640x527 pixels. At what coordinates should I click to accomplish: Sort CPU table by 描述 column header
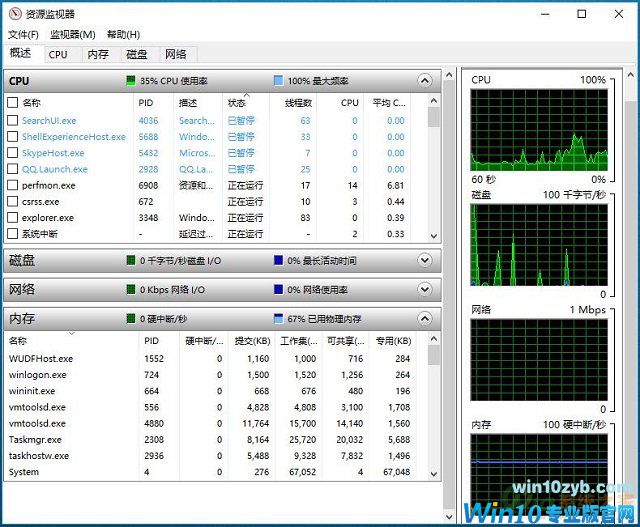click(198, 102)
